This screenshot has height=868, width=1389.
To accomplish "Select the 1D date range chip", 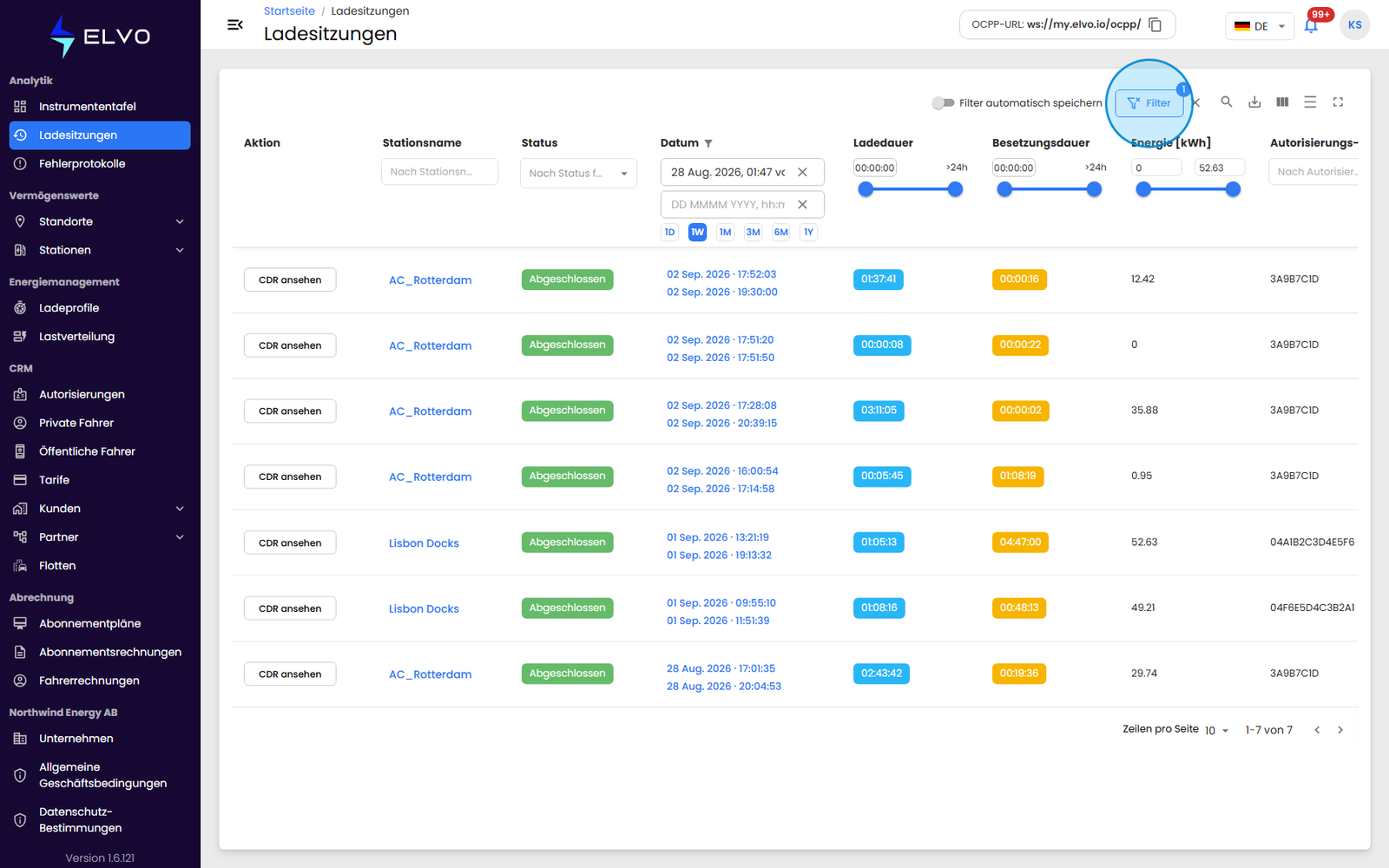I will click(669, 232).
